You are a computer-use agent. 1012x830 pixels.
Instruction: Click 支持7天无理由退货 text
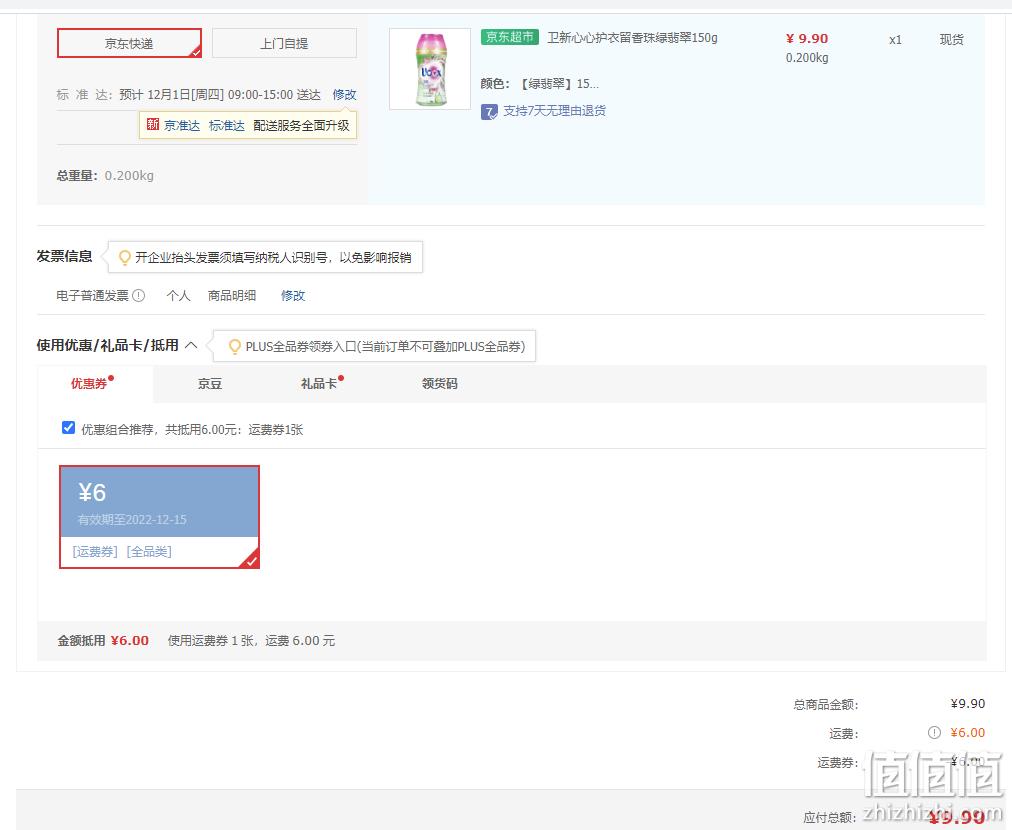coord(554,111)
